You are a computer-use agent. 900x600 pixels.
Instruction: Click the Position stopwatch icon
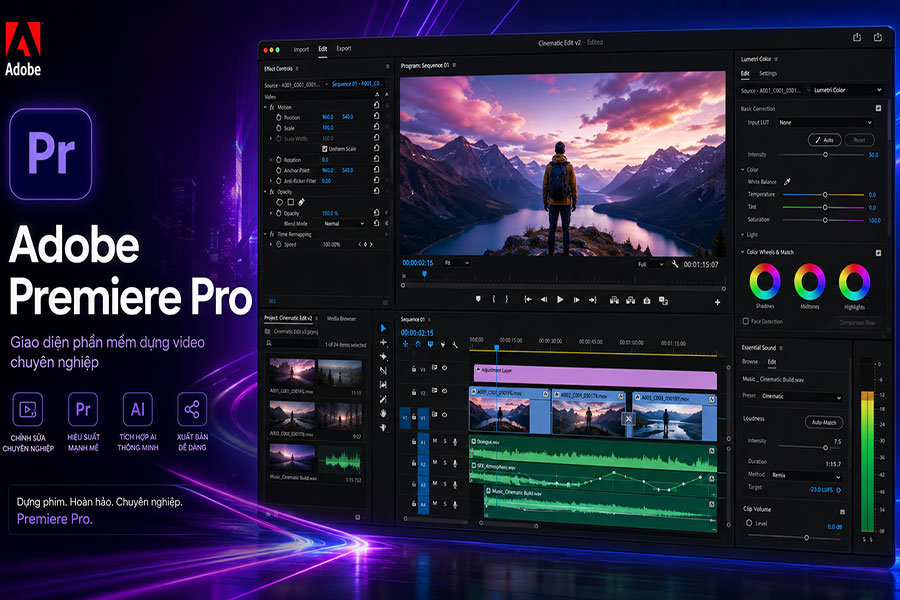278,117
